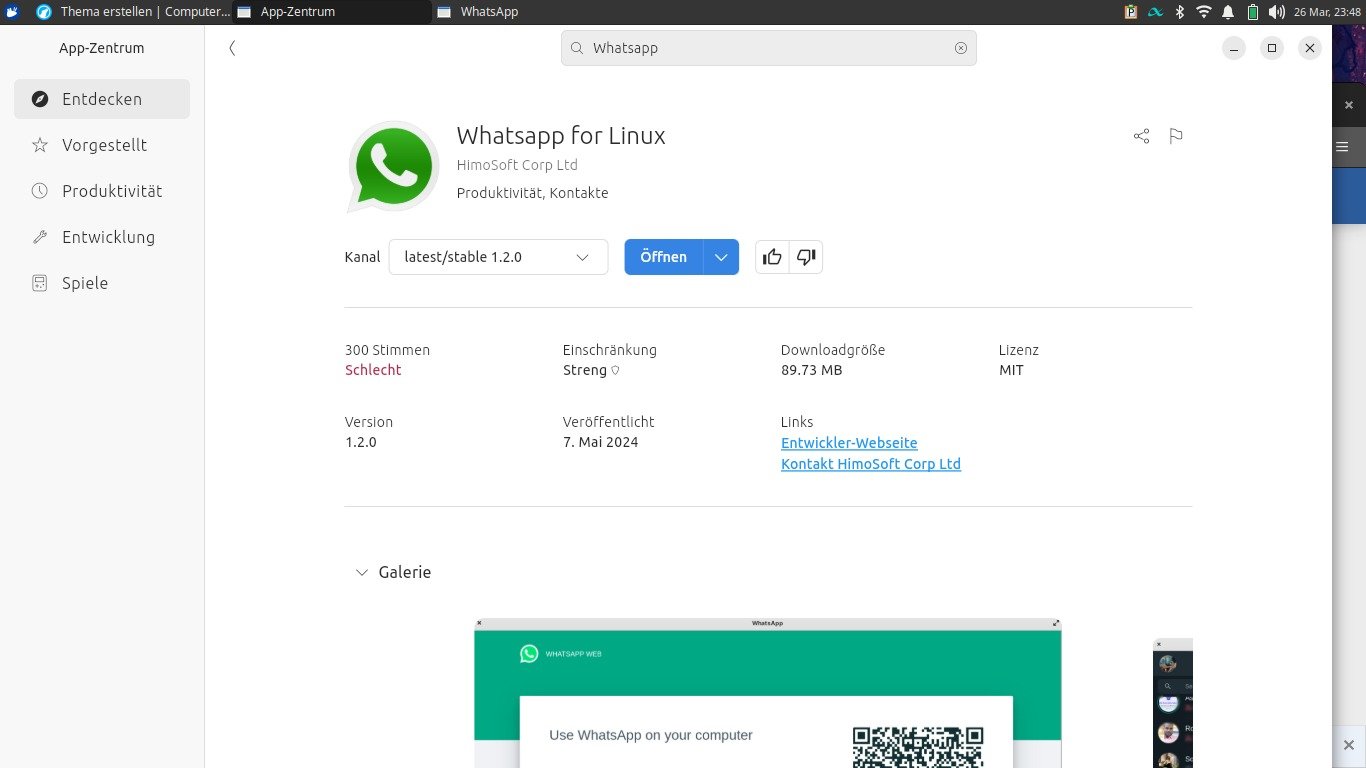This screenshot has height=768, width=1366.
Task: Clear the Whatsapp search field
Action: tap(961, 48)
